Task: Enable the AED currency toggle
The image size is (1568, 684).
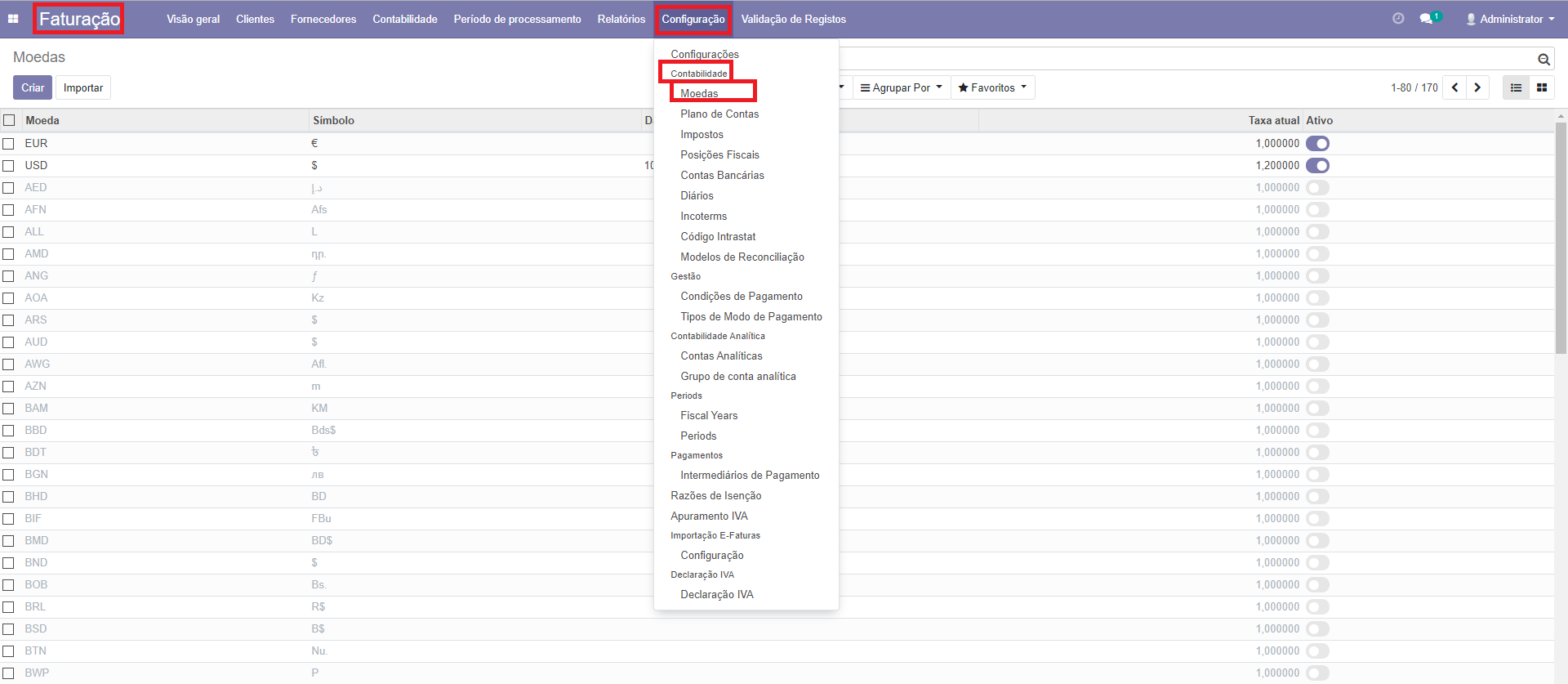Action: click(x=1317, y=188)
